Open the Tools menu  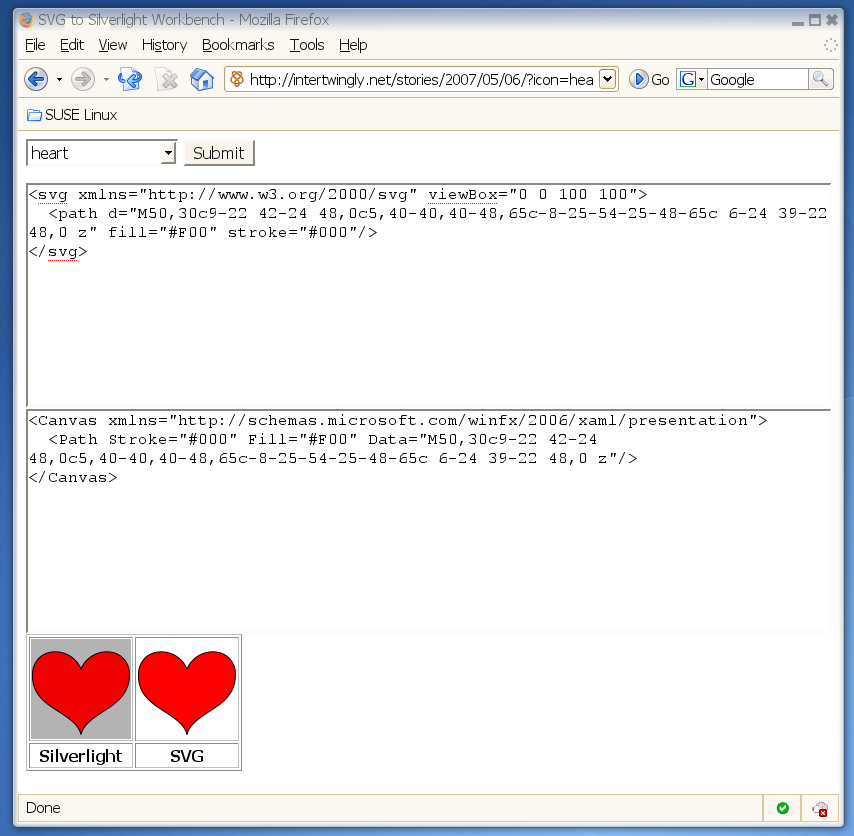tap(307, 45)
